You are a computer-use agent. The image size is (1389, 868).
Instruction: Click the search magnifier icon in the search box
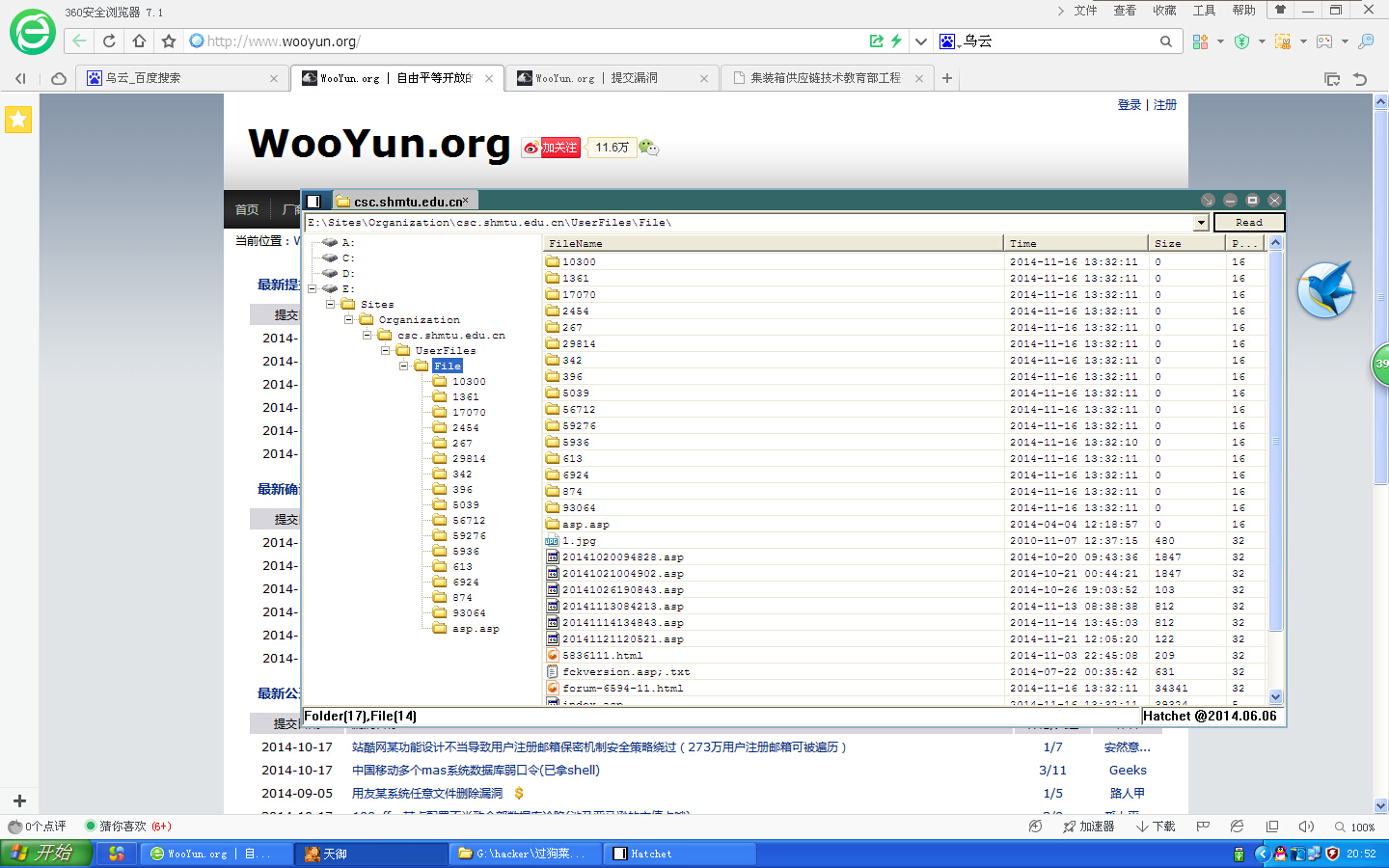pos(1166,41)
